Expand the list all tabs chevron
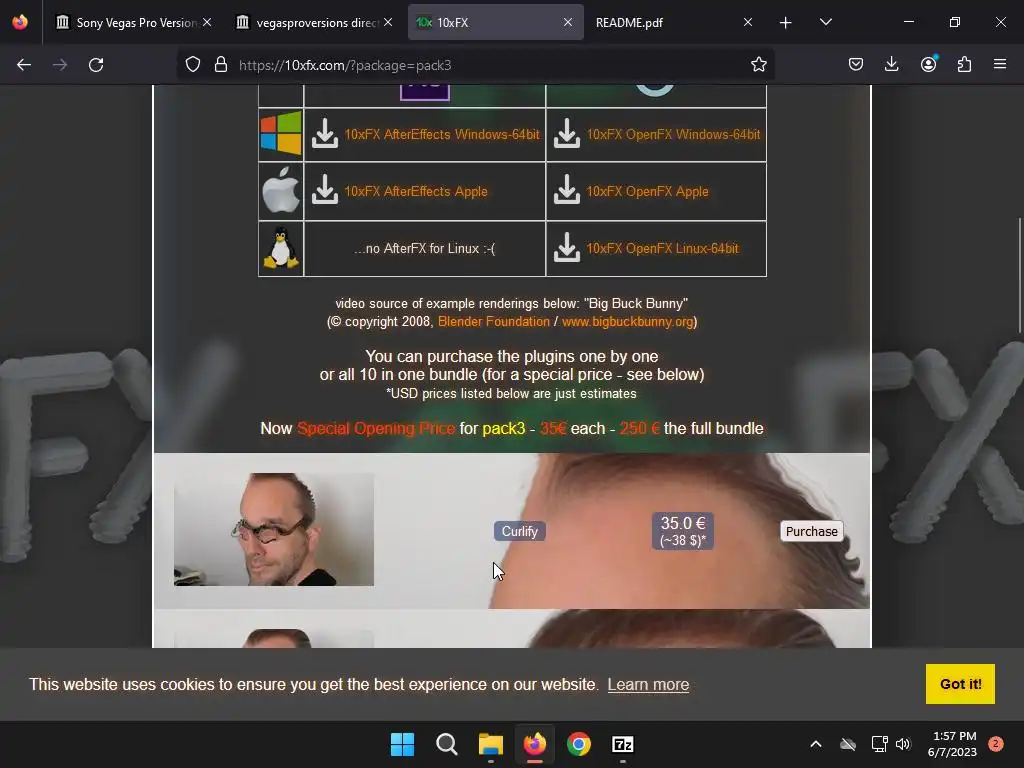 tap(825, 22)
